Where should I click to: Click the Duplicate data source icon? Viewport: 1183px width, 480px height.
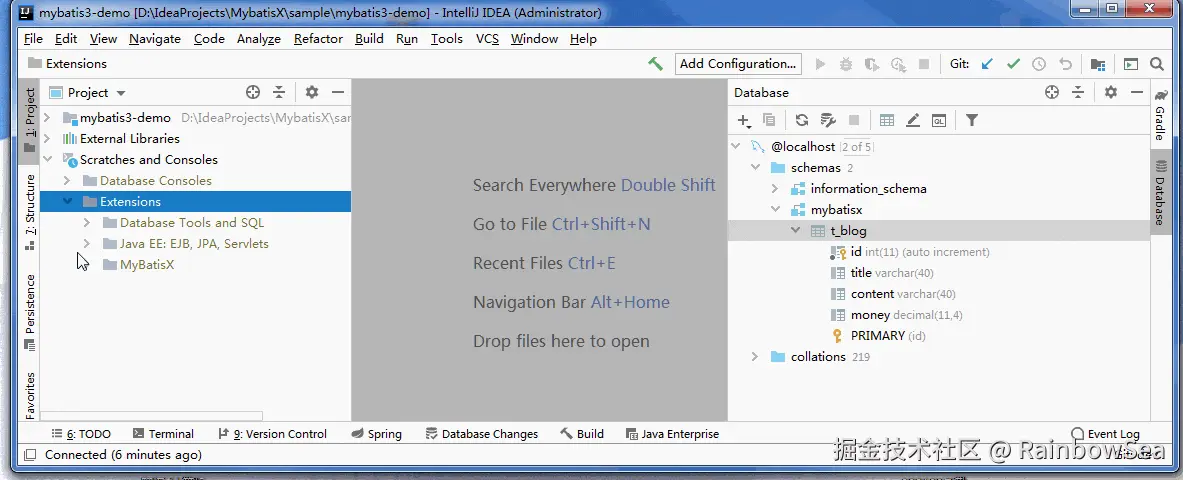tap(769, 120)
